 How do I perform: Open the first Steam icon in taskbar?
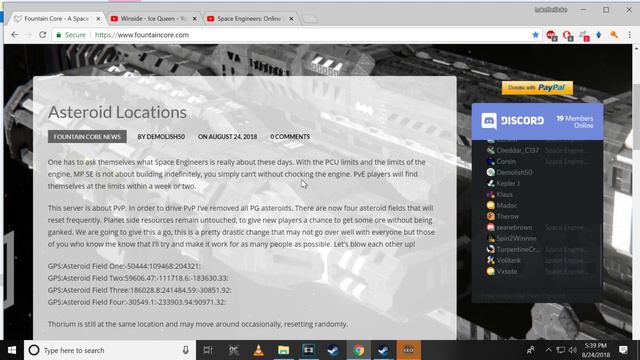[333, 350]
